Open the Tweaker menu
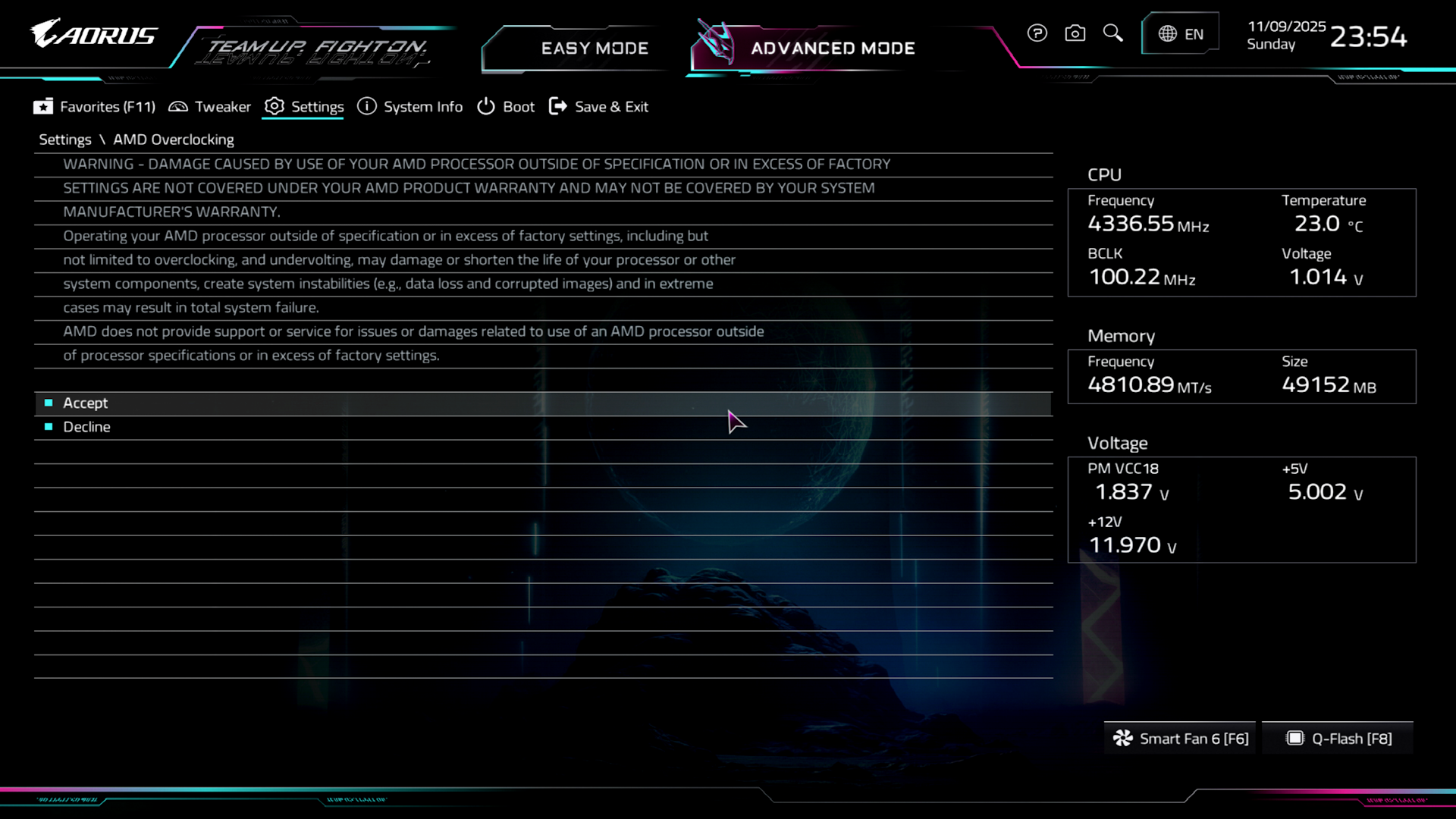Image resolution: width=1456 pixels, height=819 pixels. click(222, 107)
